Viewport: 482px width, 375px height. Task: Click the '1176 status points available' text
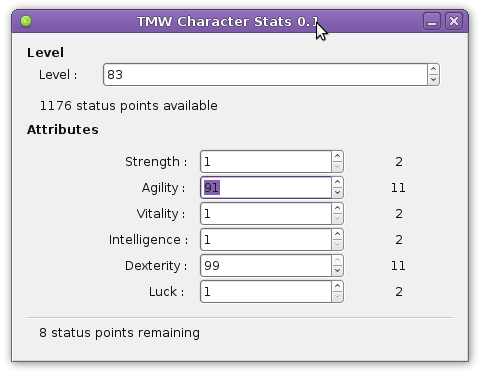[129, 106]
